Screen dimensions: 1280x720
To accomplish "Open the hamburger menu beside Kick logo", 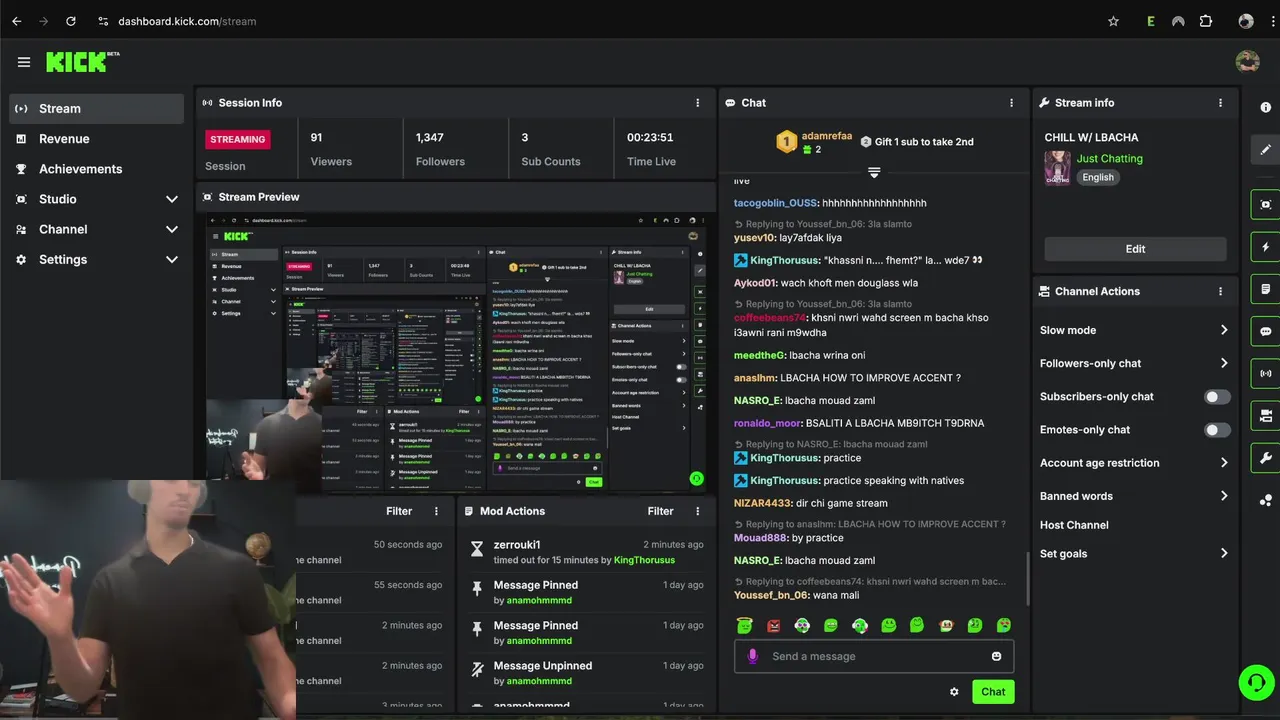I will point(24,62).
